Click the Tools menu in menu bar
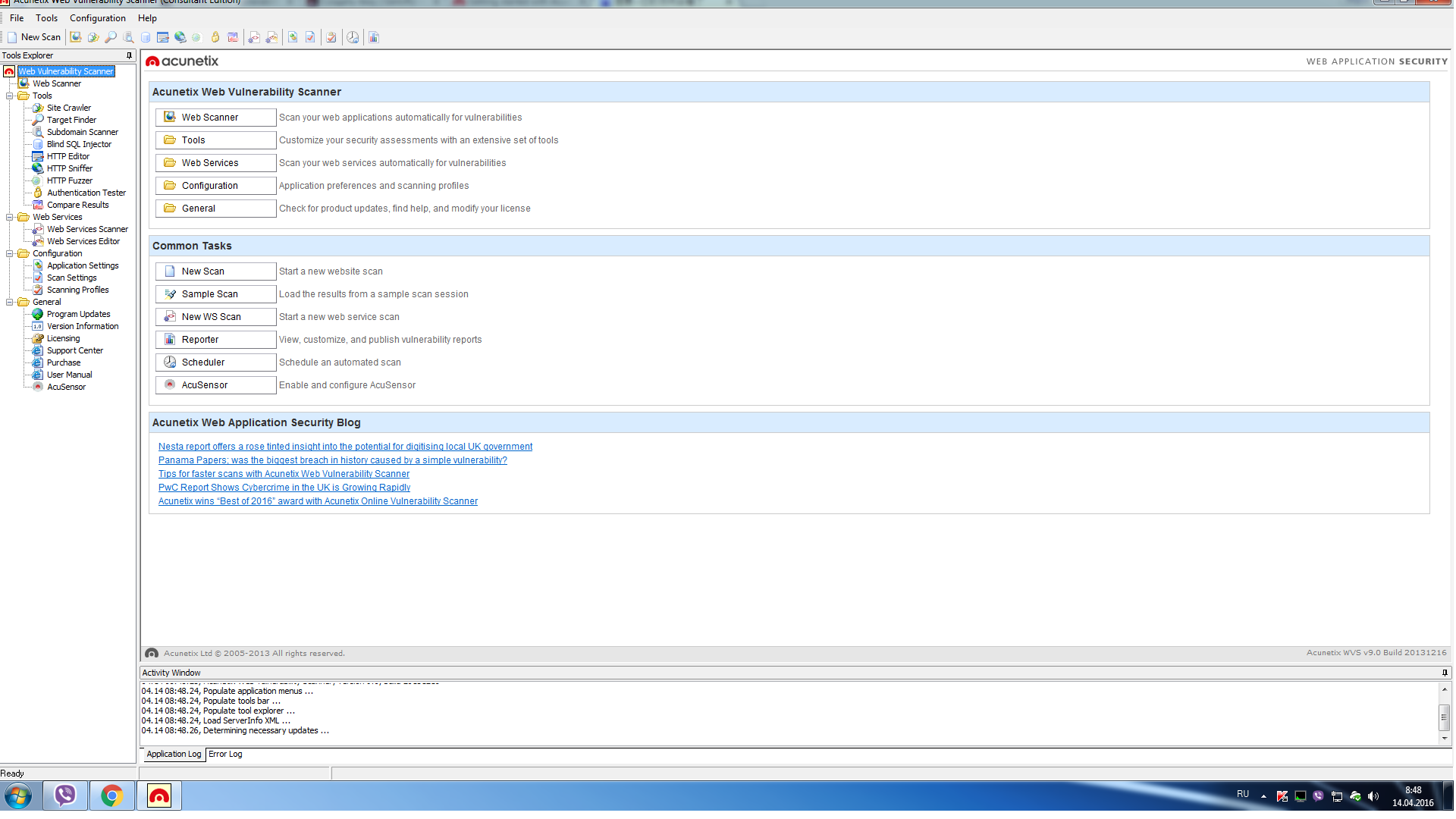This screenshot has height=819, width=1456. (49, 19)
